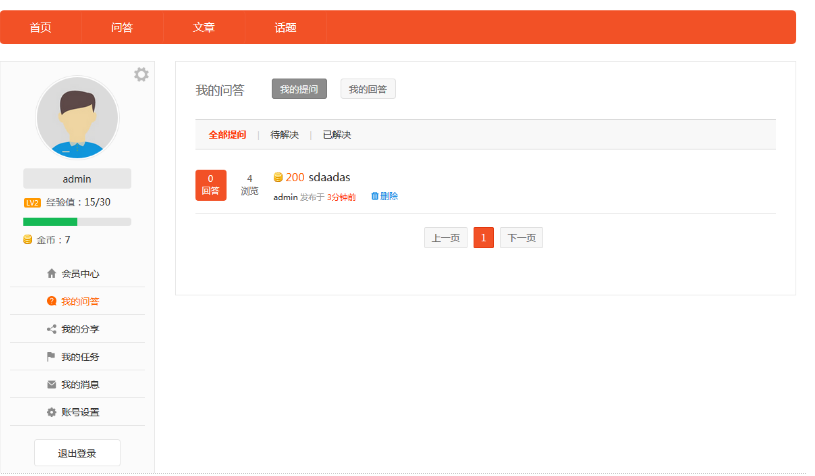This screenshot has width=815, height=476.
Task: Click the 经验值：15/30 text
Action: 78,202
